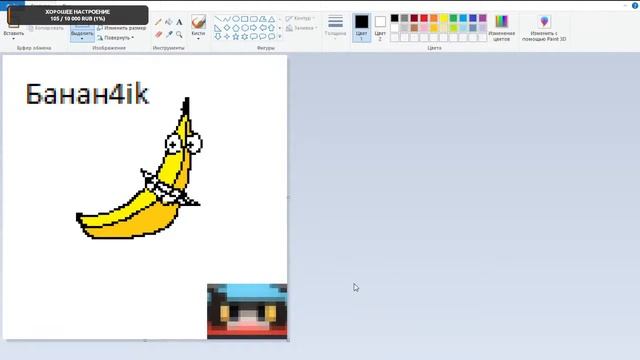Choose the down arrow shape
This screenshot has width=640, height=360.
[218, 37]
